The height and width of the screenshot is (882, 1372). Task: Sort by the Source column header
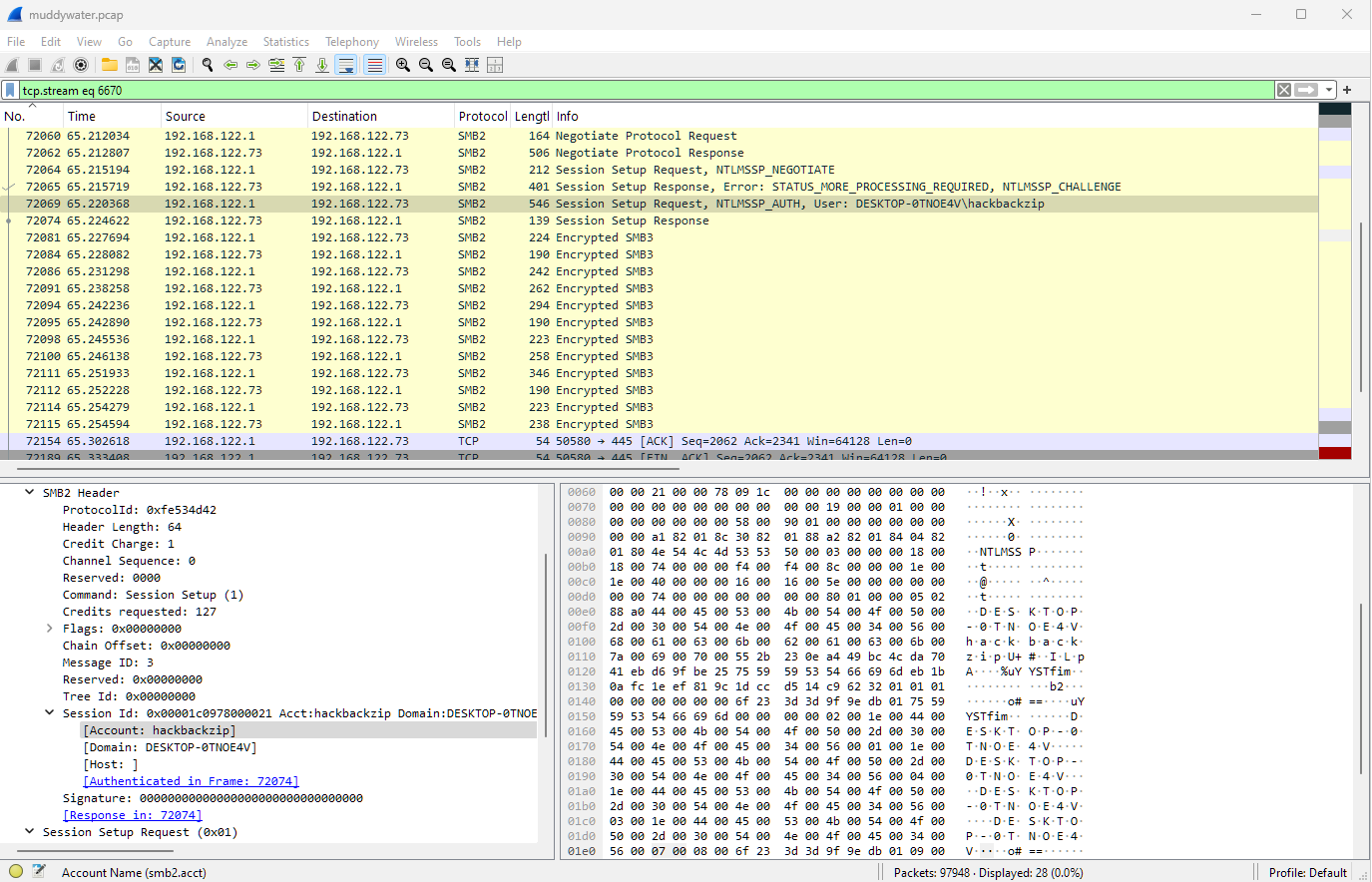click(x=234, y=117)
